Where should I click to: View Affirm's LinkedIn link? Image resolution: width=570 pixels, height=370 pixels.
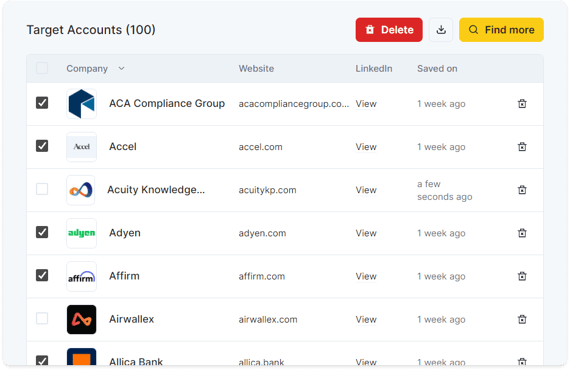(366, 277)
